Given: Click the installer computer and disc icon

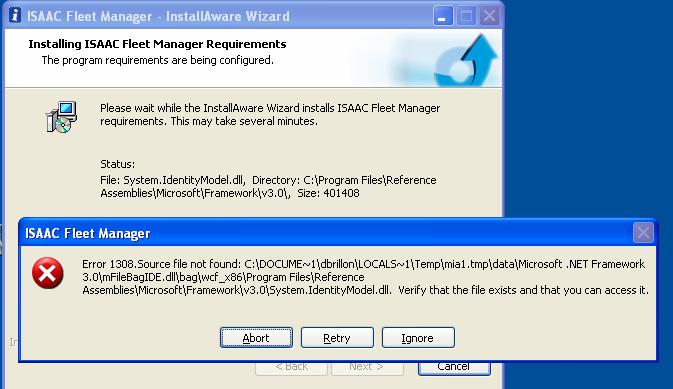Looking at the screenshot, I should point(61,116).
